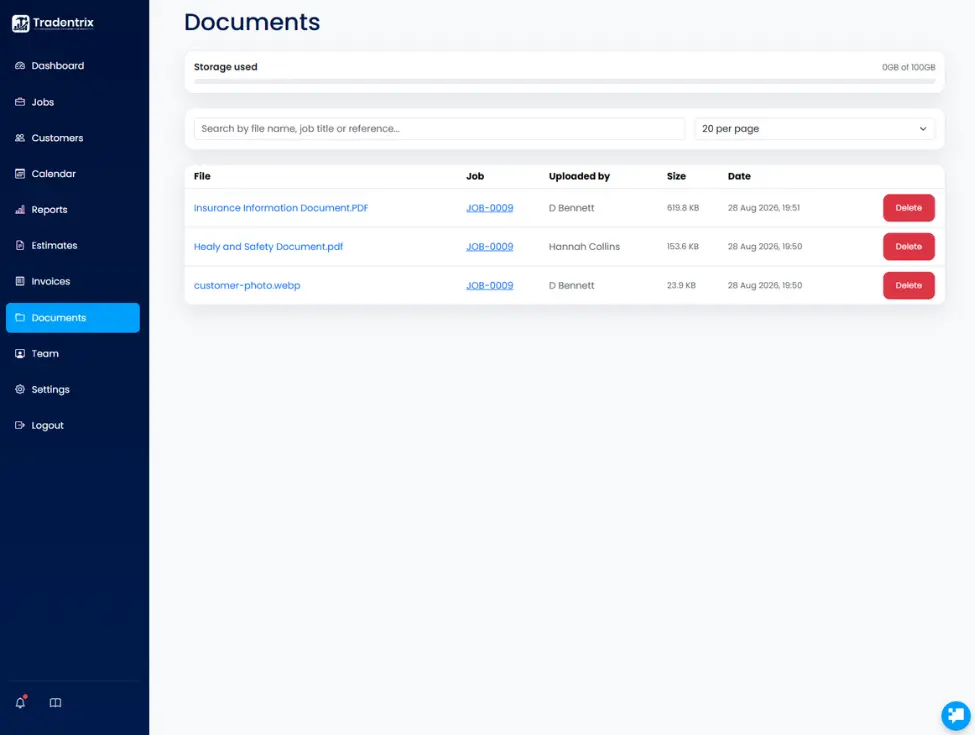The height and width of the screenshot is (735, 975).
Task: Click the 0GB of 100GB text
Action: coord(908,67)
